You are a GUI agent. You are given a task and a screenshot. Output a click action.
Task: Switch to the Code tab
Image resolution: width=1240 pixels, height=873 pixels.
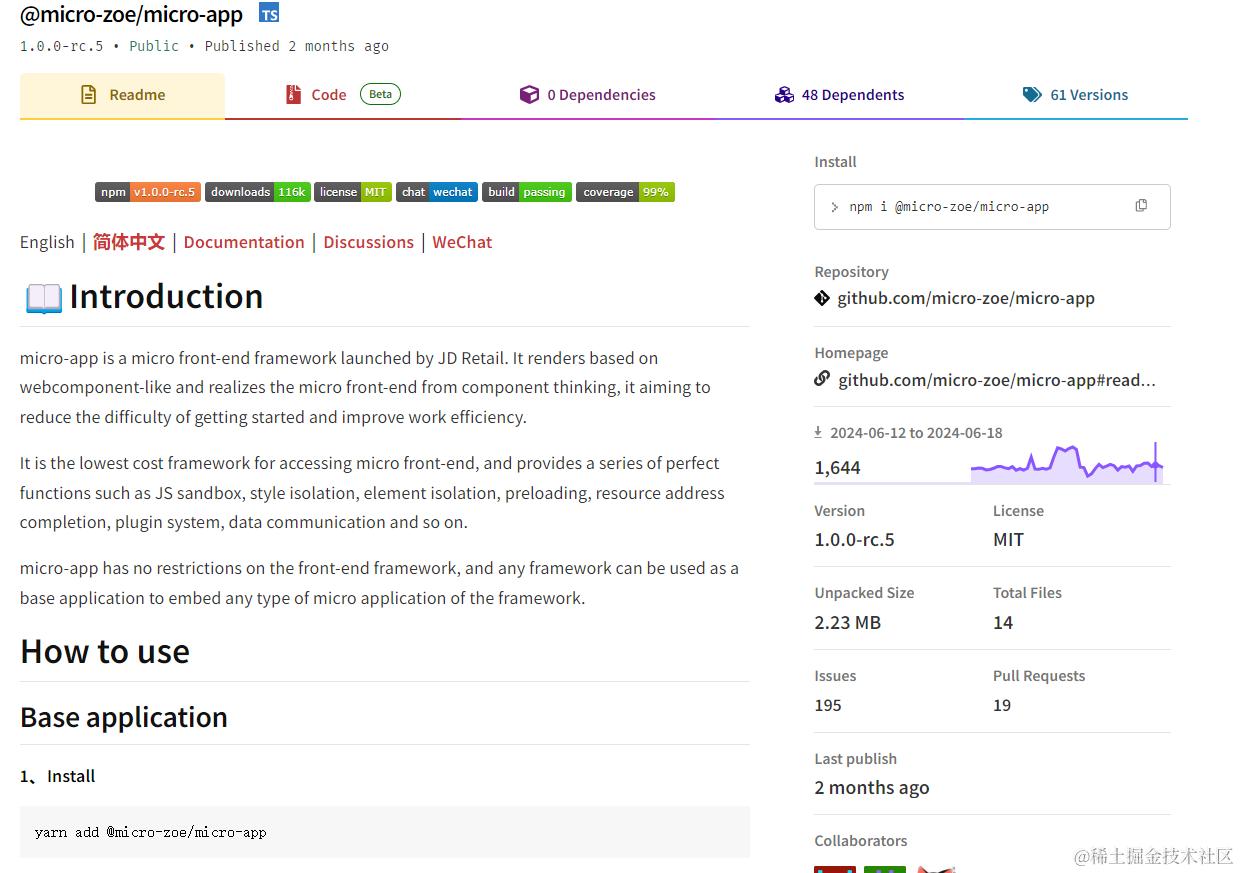[343, 96]
